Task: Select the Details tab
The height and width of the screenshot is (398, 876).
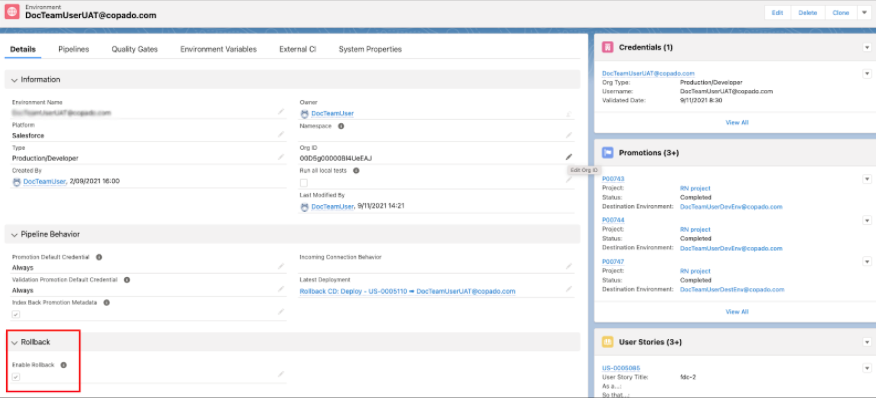Action: point(23,49)
